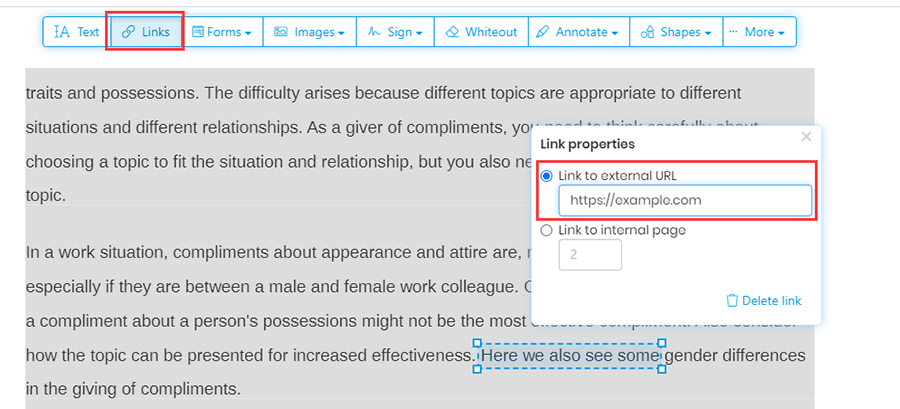Click the Sign signature icon
The image size is (900, 409).
click(374, 32)
